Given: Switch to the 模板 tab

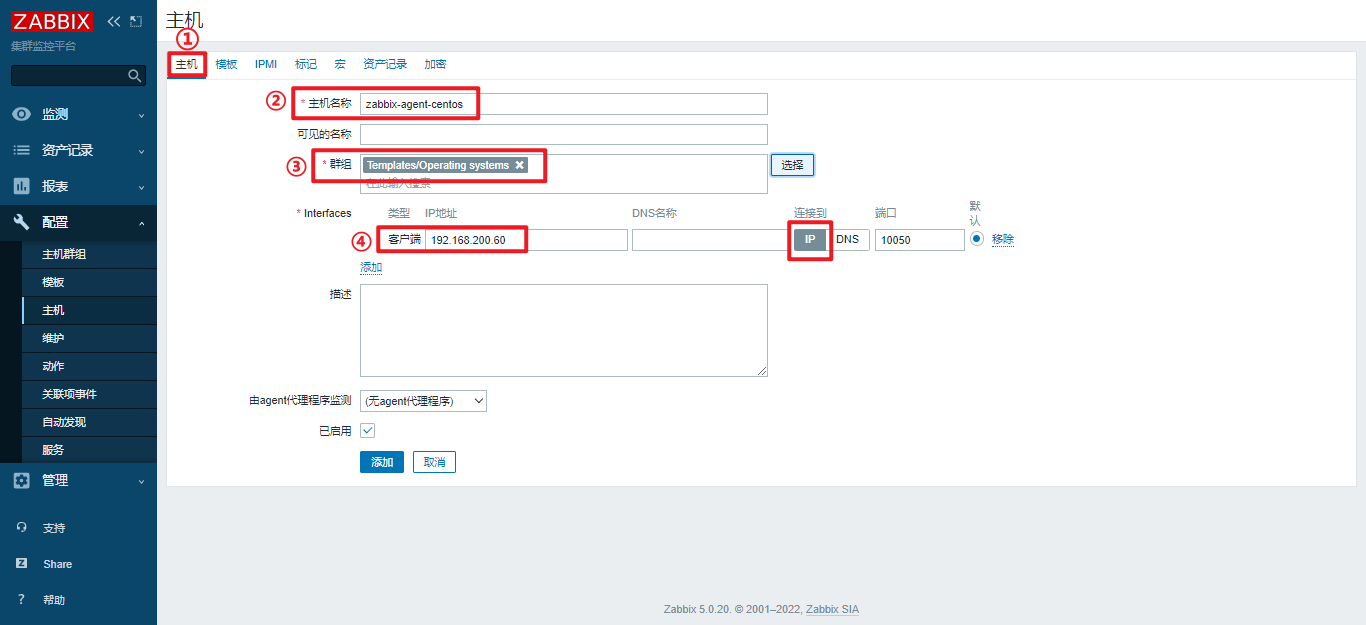Looking at the screenshot, I should point(227,64).
